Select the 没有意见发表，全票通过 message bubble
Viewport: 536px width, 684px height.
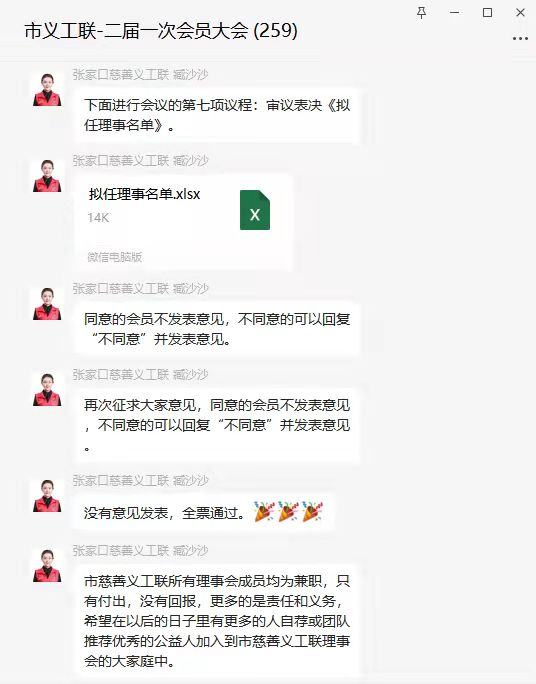click(203, 512)
